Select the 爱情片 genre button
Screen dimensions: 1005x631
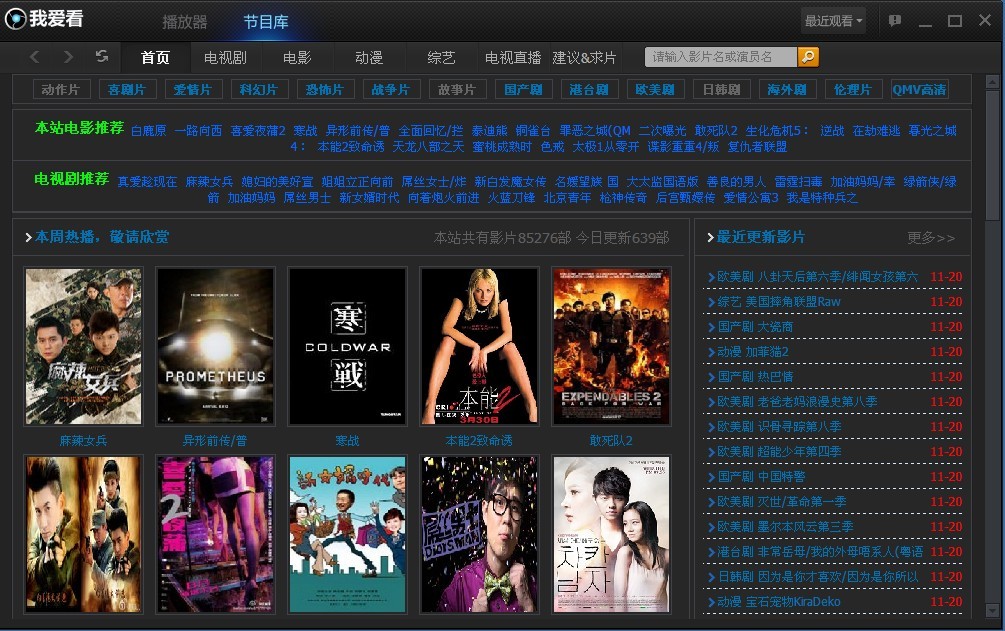(194, 90)
